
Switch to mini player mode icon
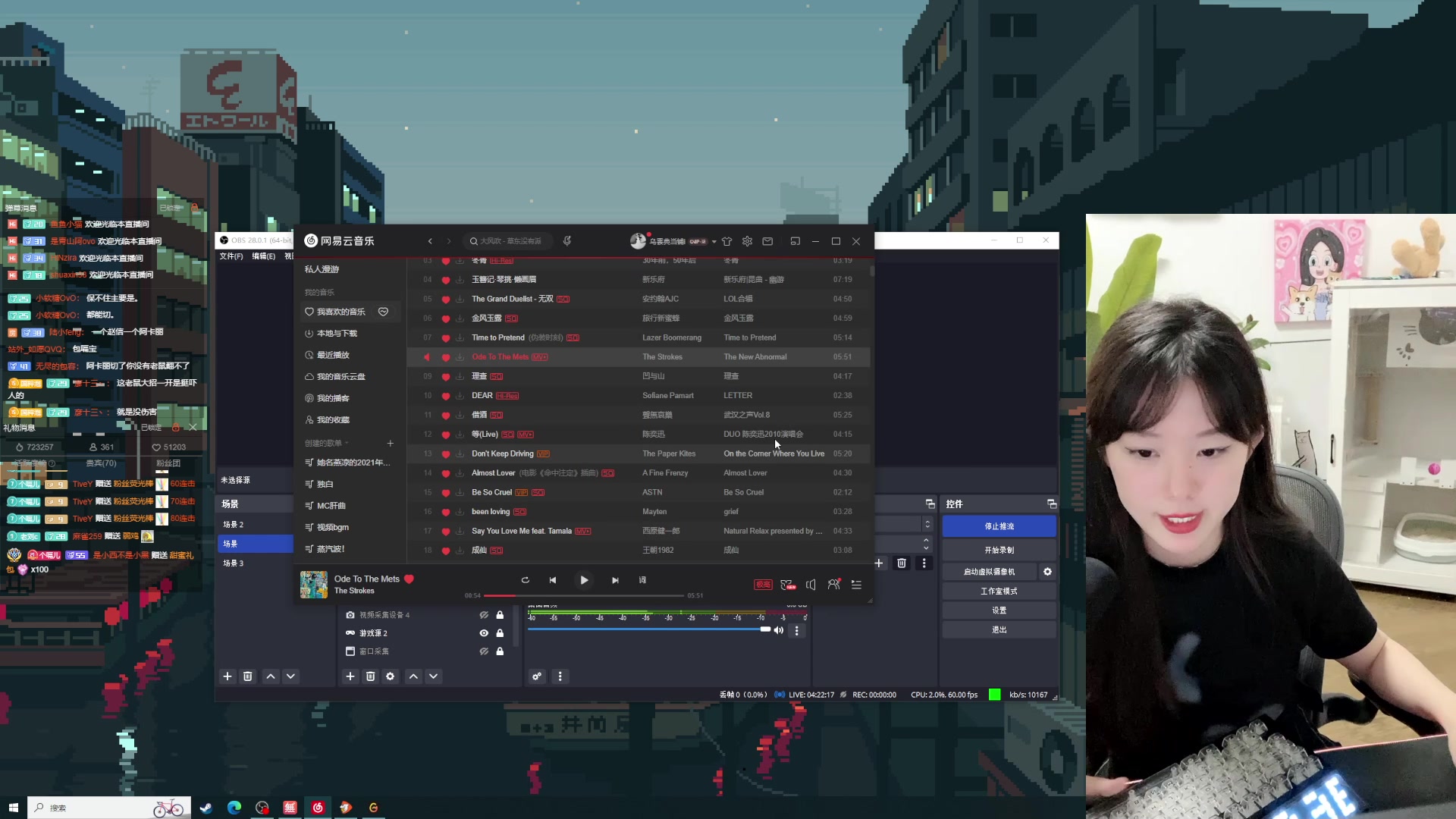[x=795, y=241]
